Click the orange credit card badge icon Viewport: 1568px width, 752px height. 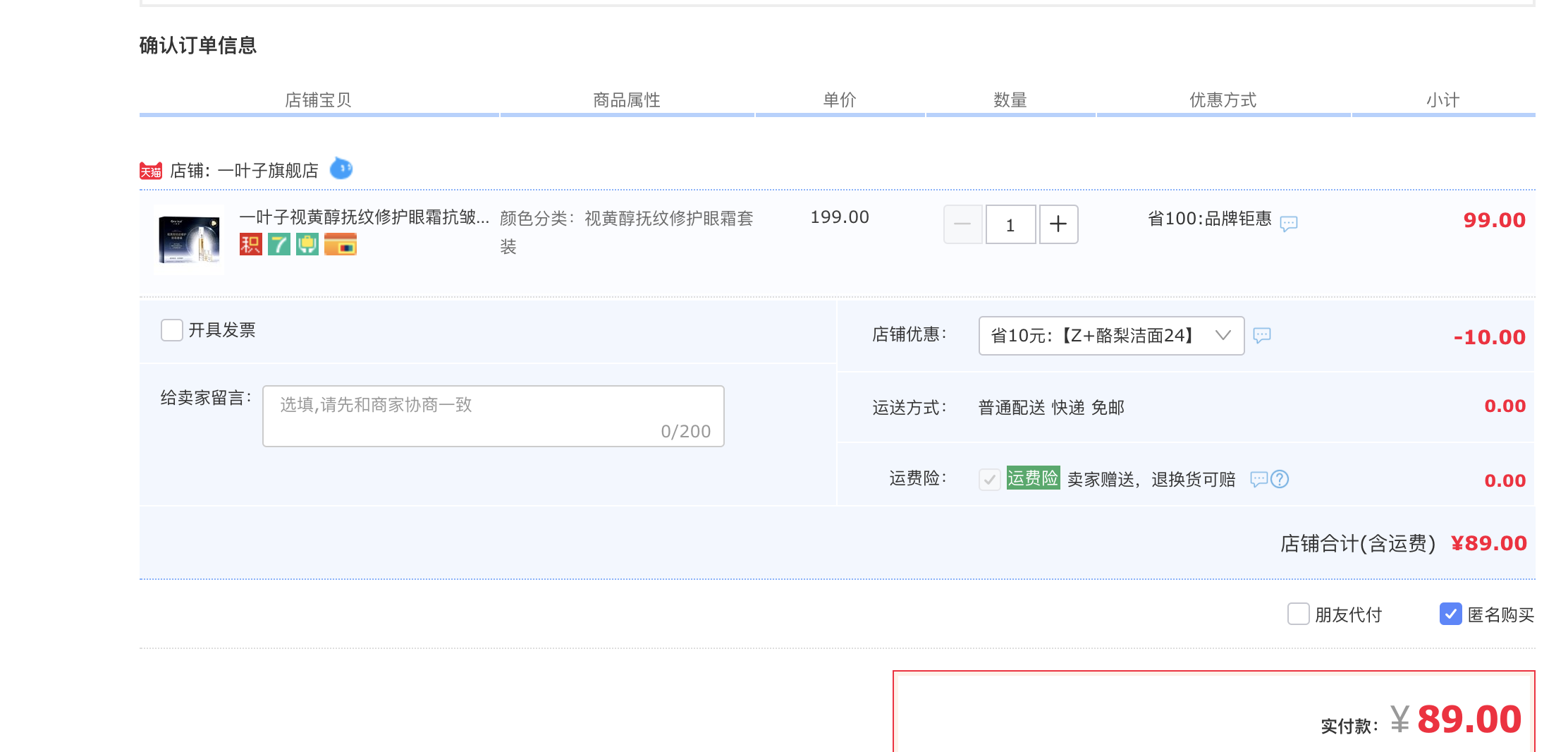click(341, 244)
